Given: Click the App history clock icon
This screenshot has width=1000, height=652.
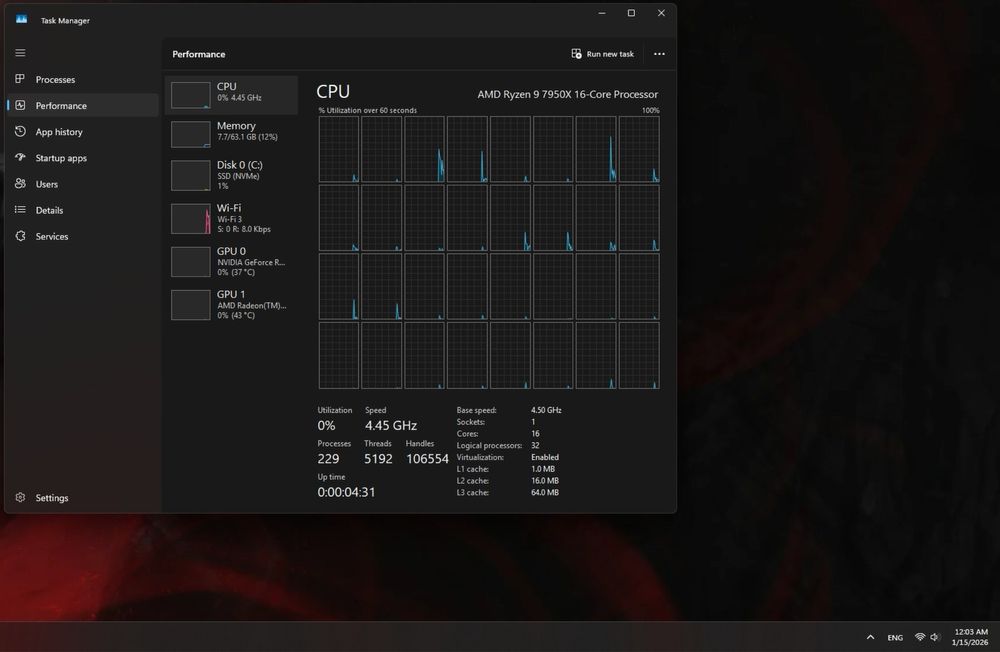Looking at the screenshot, I should point(20,131).
